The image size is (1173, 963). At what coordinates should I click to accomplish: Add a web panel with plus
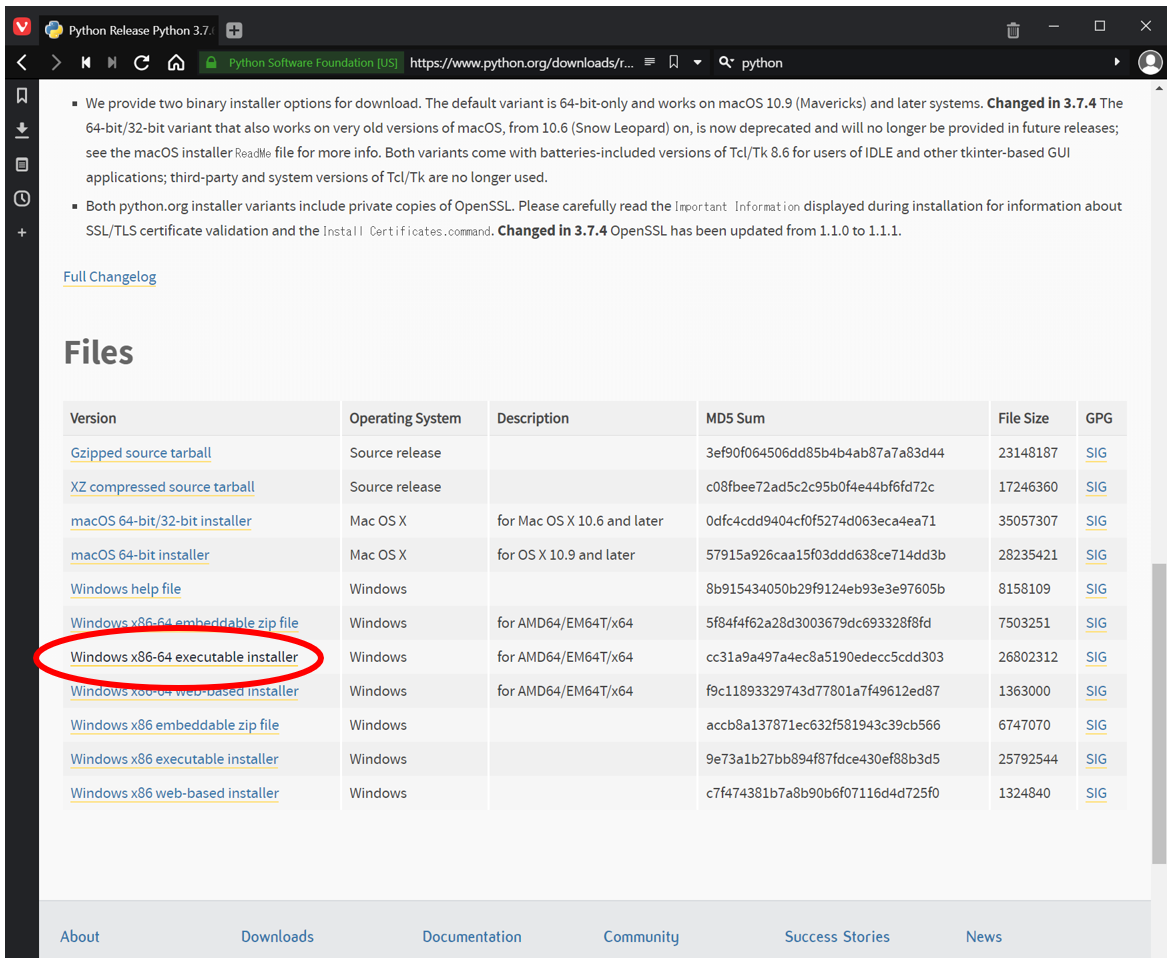[22, 233]
